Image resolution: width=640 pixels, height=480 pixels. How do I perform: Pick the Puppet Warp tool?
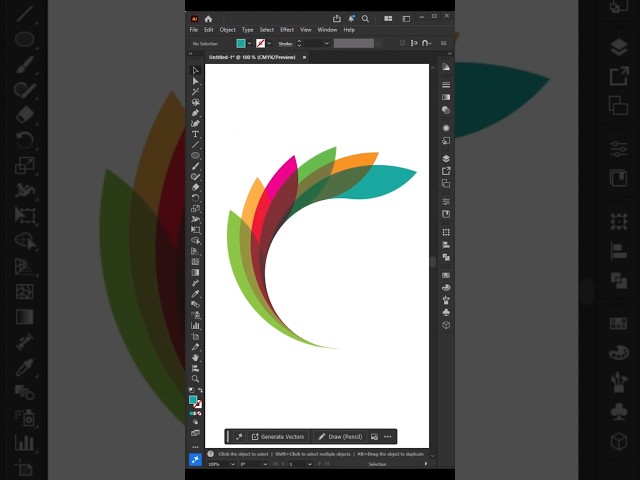tap(196, 219)
